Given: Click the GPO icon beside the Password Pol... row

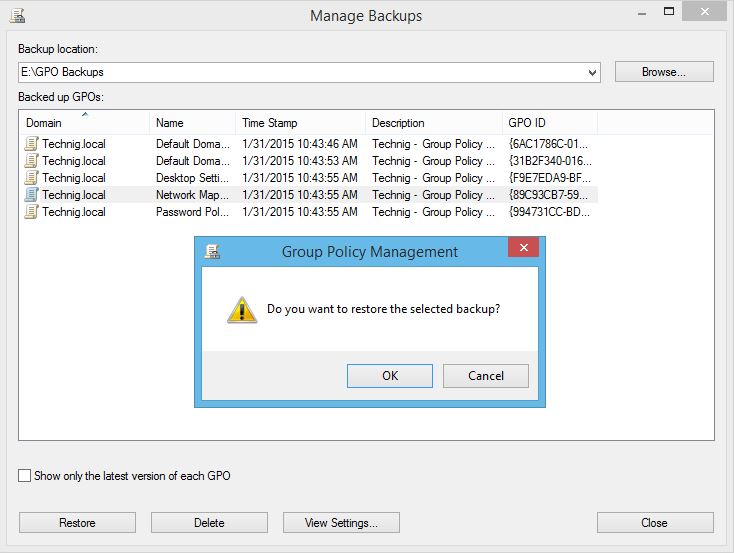Looking at the screenshot, I should (x=31, y=212).
